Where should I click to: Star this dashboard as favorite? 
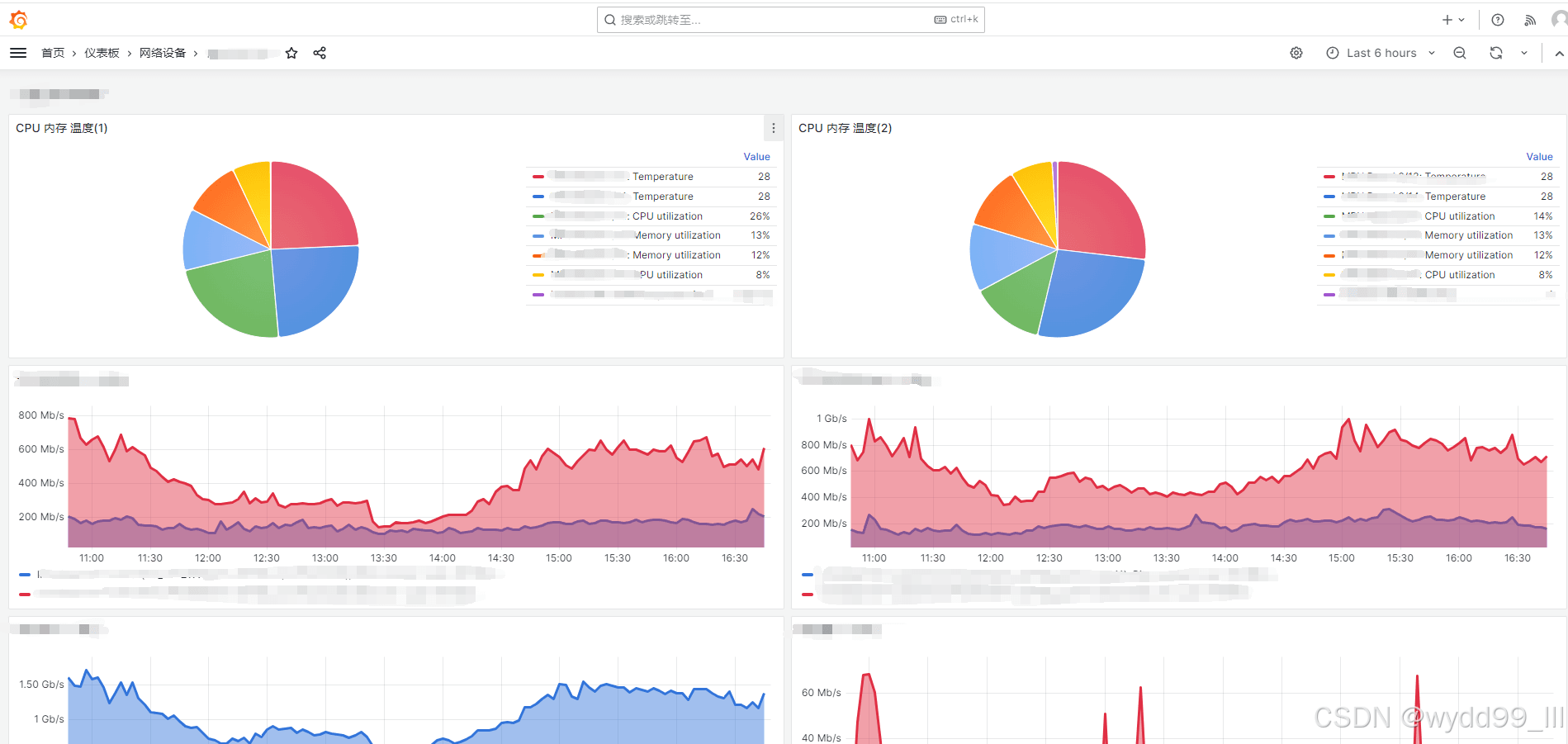tap(291, 53)
